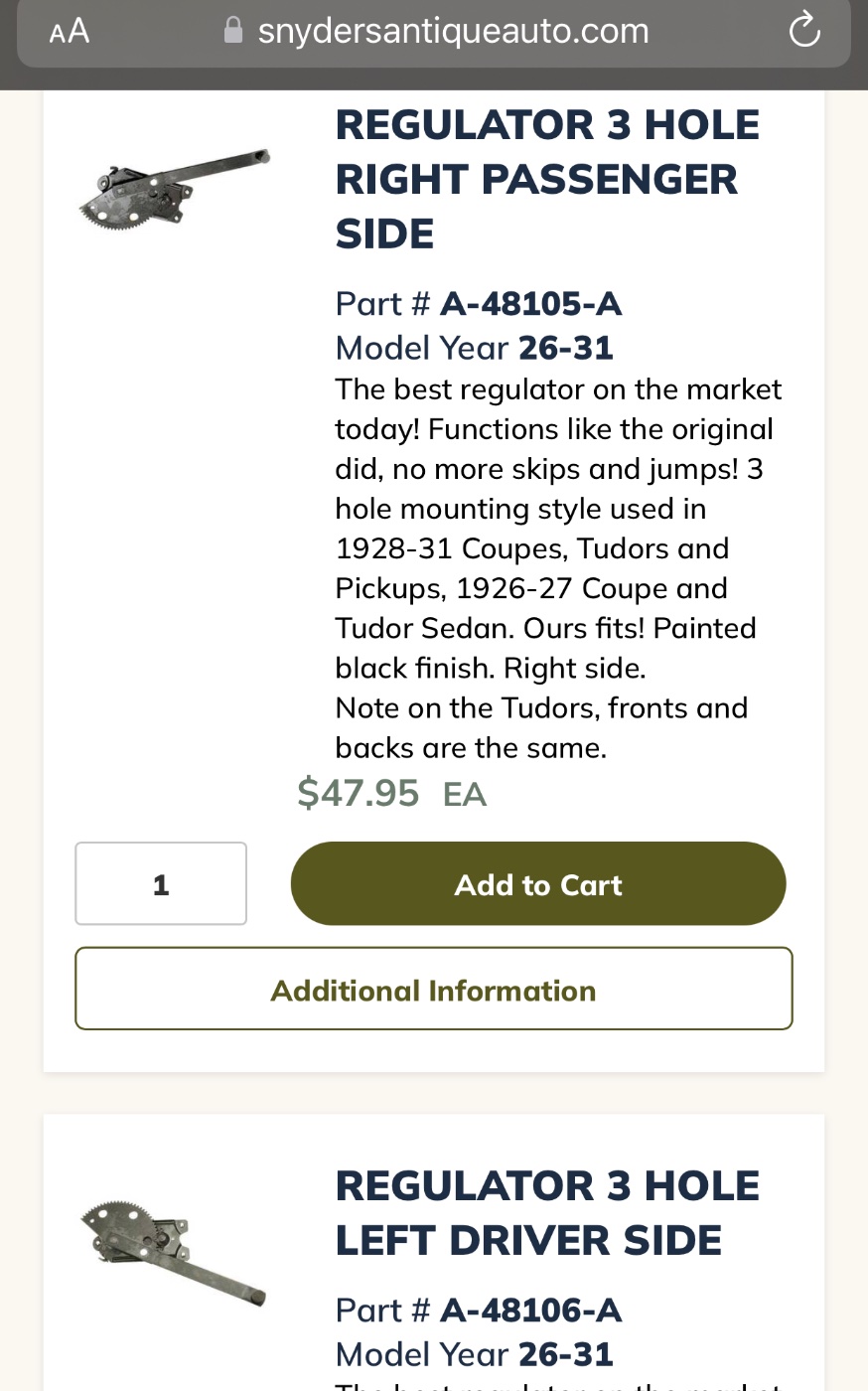Click the $47.95 price
The image size is (868, 1391).
tap(359, 793)
